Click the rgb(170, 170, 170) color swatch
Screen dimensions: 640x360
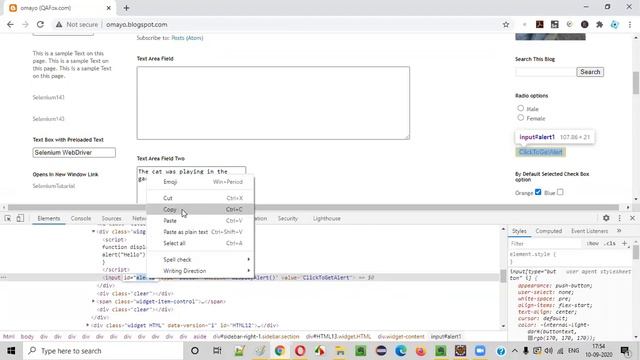point(530,338)
